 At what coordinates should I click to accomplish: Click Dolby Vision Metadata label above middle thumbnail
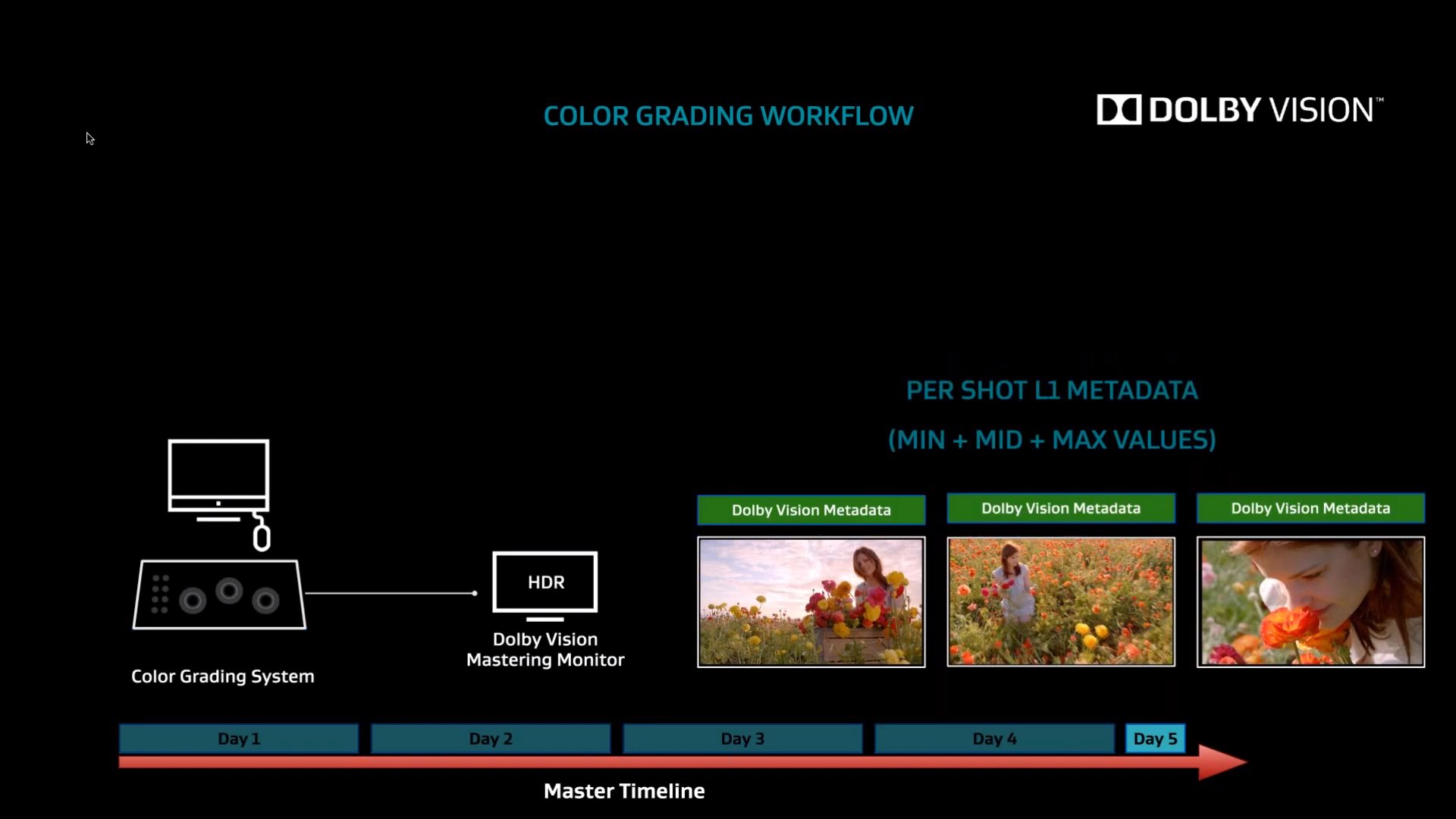[1061, 508]
